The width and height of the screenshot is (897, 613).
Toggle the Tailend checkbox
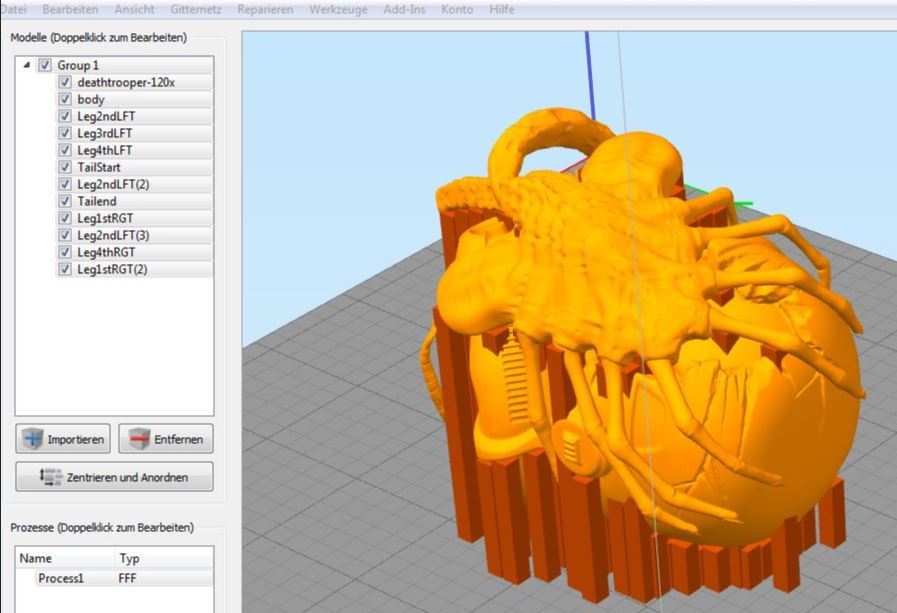(x=65, y=201)
